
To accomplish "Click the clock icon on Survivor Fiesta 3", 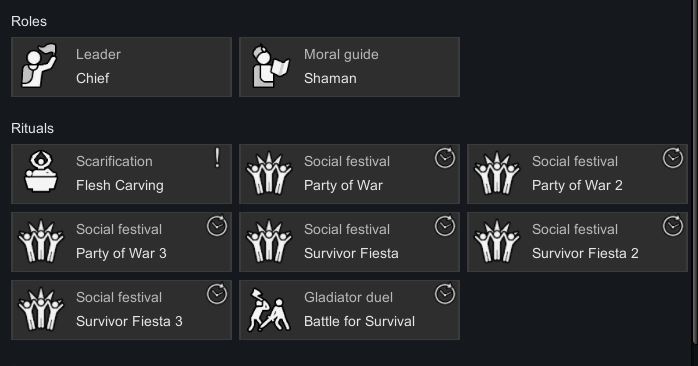I will click(x=217, y=294).
